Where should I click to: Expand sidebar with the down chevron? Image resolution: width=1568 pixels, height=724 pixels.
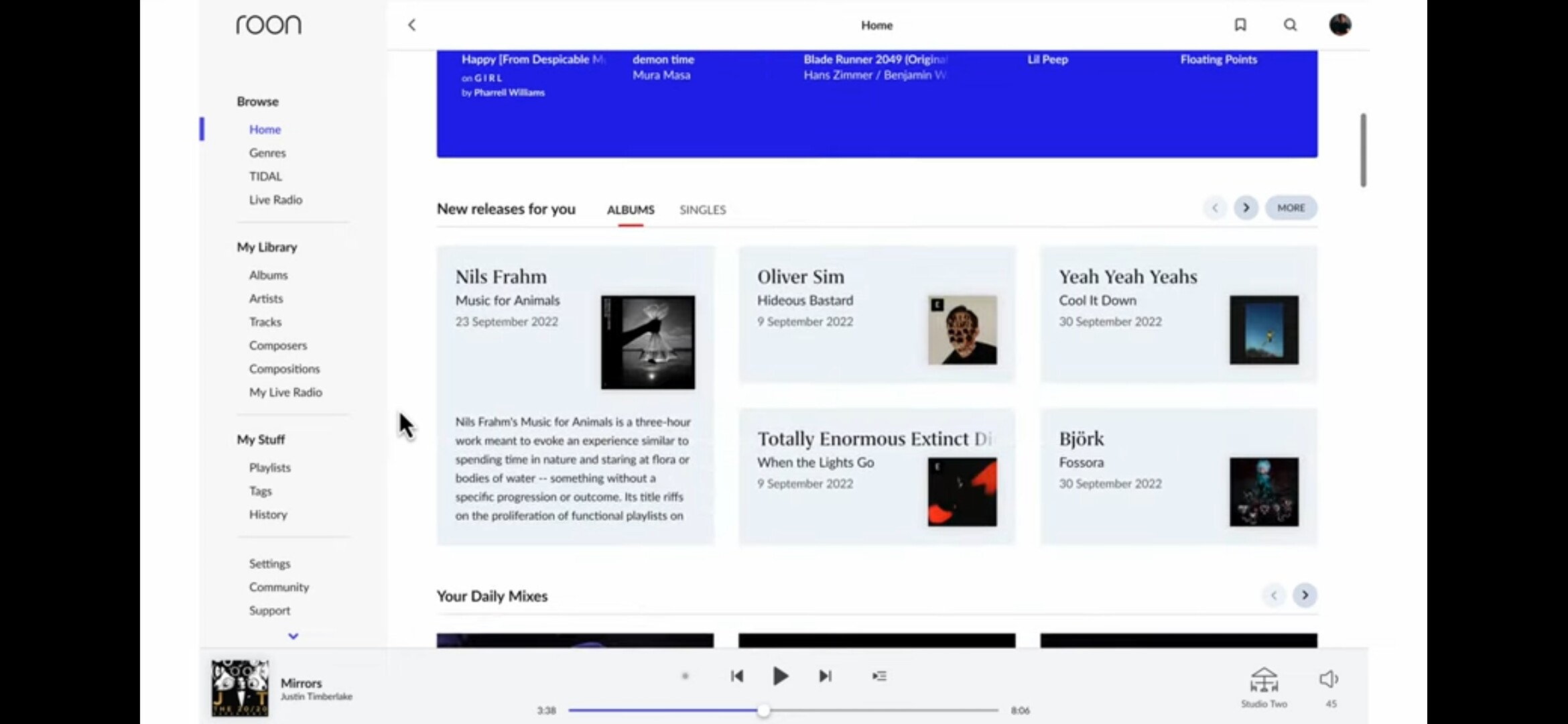tap(293, 636)
